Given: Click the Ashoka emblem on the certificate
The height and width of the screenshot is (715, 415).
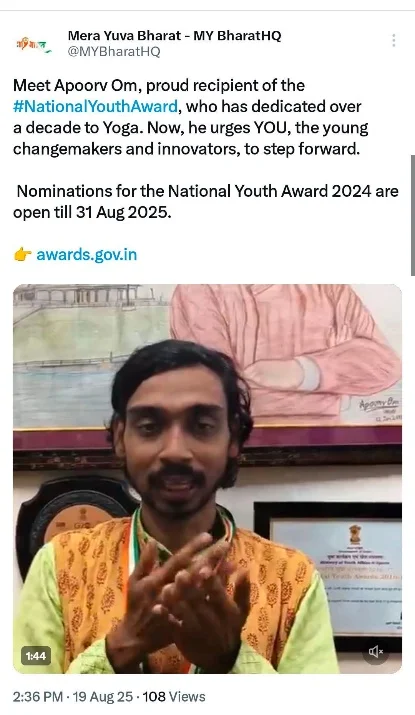Looking at the screenshot, I should tap(355, 534).
